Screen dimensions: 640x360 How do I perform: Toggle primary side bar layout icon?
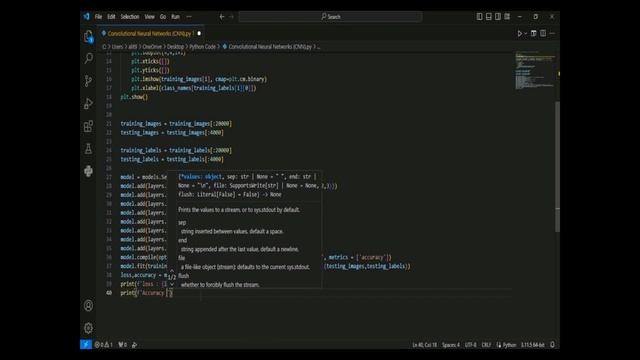click(480, 17)
